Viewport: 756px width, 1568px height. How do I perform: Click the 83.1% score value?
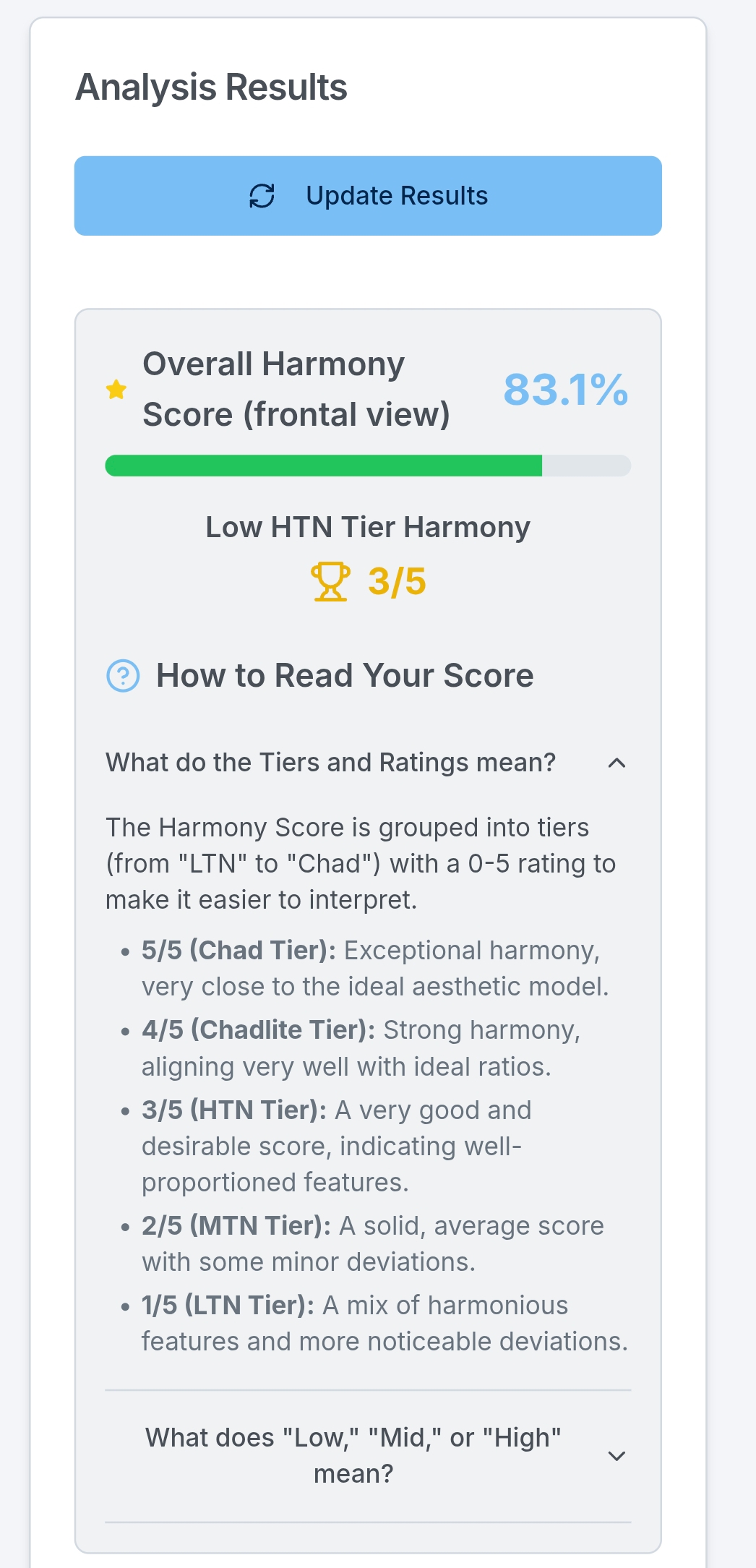pyautogui.click(x=565, y=390)
